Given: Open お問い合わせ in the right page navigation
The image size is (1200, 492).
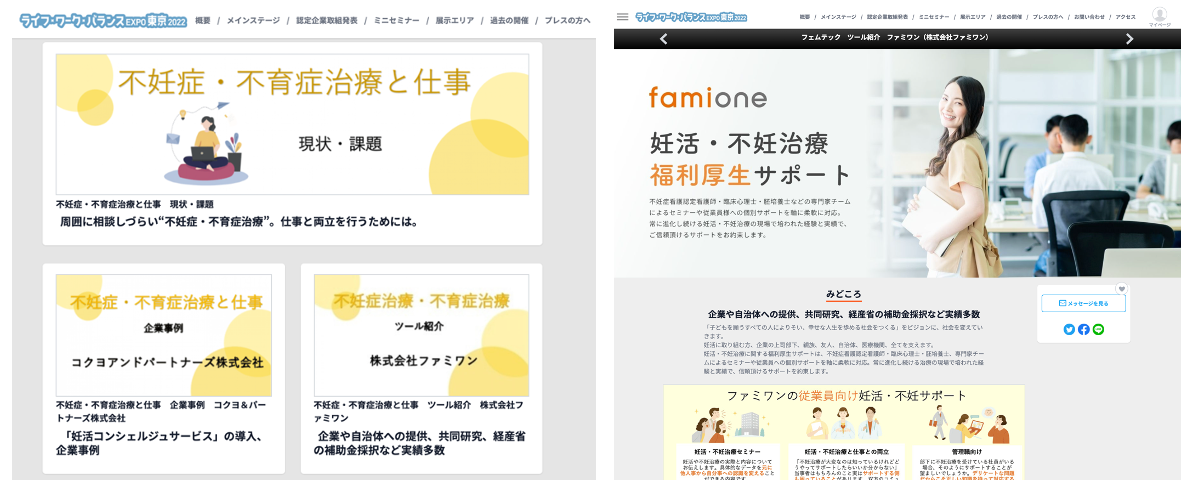Looking at the screenshot, I should point(1091,17).
